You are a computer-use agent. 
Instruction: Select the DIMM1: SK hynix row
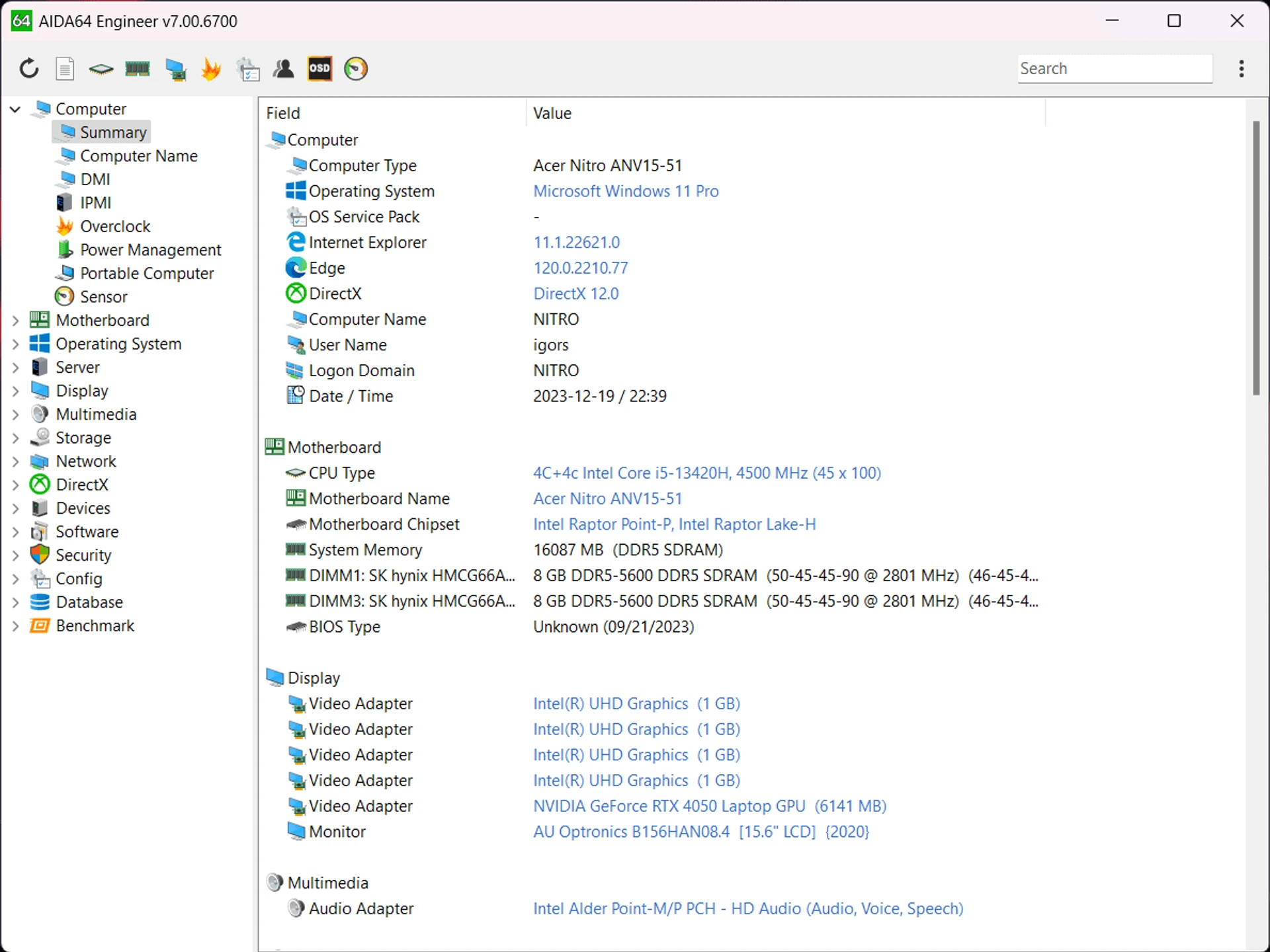tap(652, 575)
